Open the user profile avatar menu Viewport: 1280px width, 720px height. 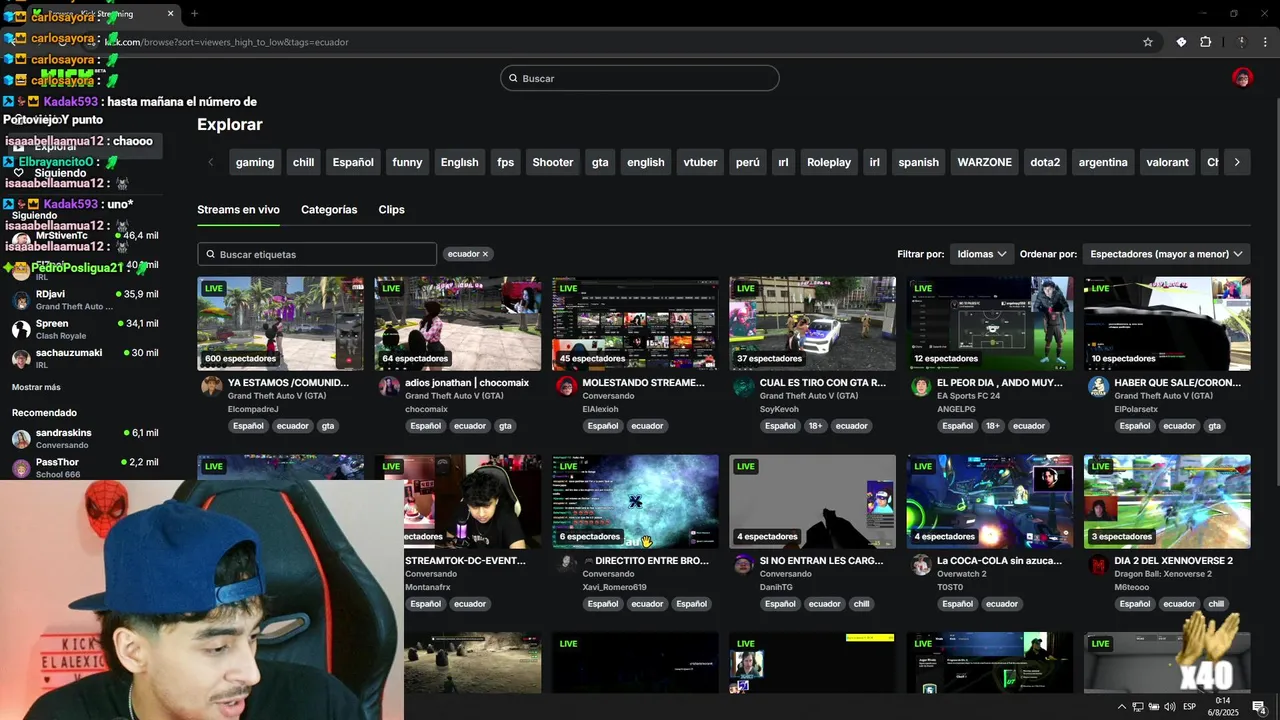pyautogui.click(x=1242, y=78)
